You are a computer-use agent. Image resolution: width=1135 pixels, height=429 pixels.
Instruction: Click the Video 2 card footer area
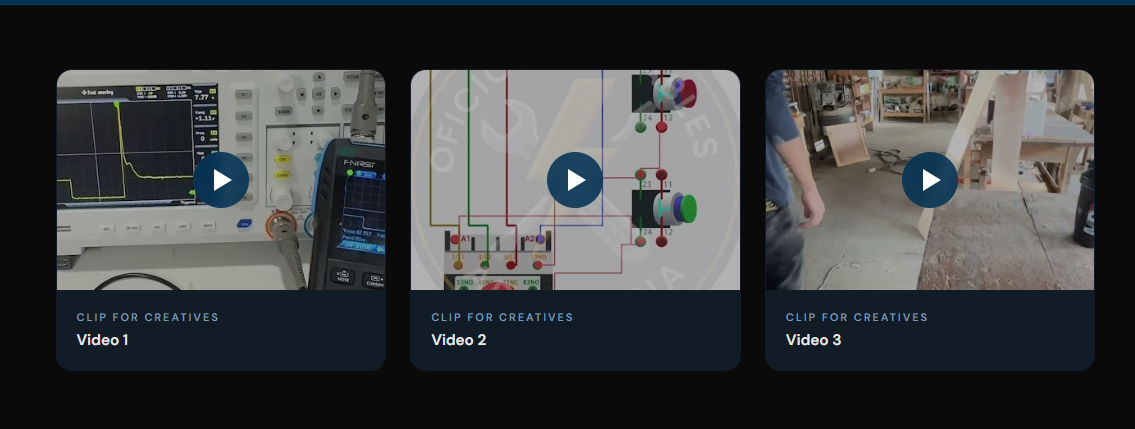click(x=575, y=330)
